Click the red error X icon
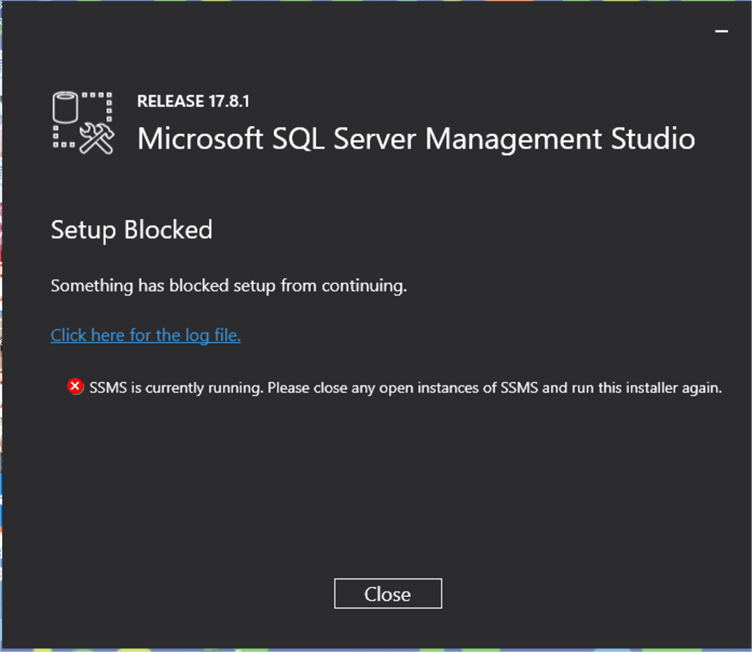The image size is (752, 652). (x=75, y=387)
